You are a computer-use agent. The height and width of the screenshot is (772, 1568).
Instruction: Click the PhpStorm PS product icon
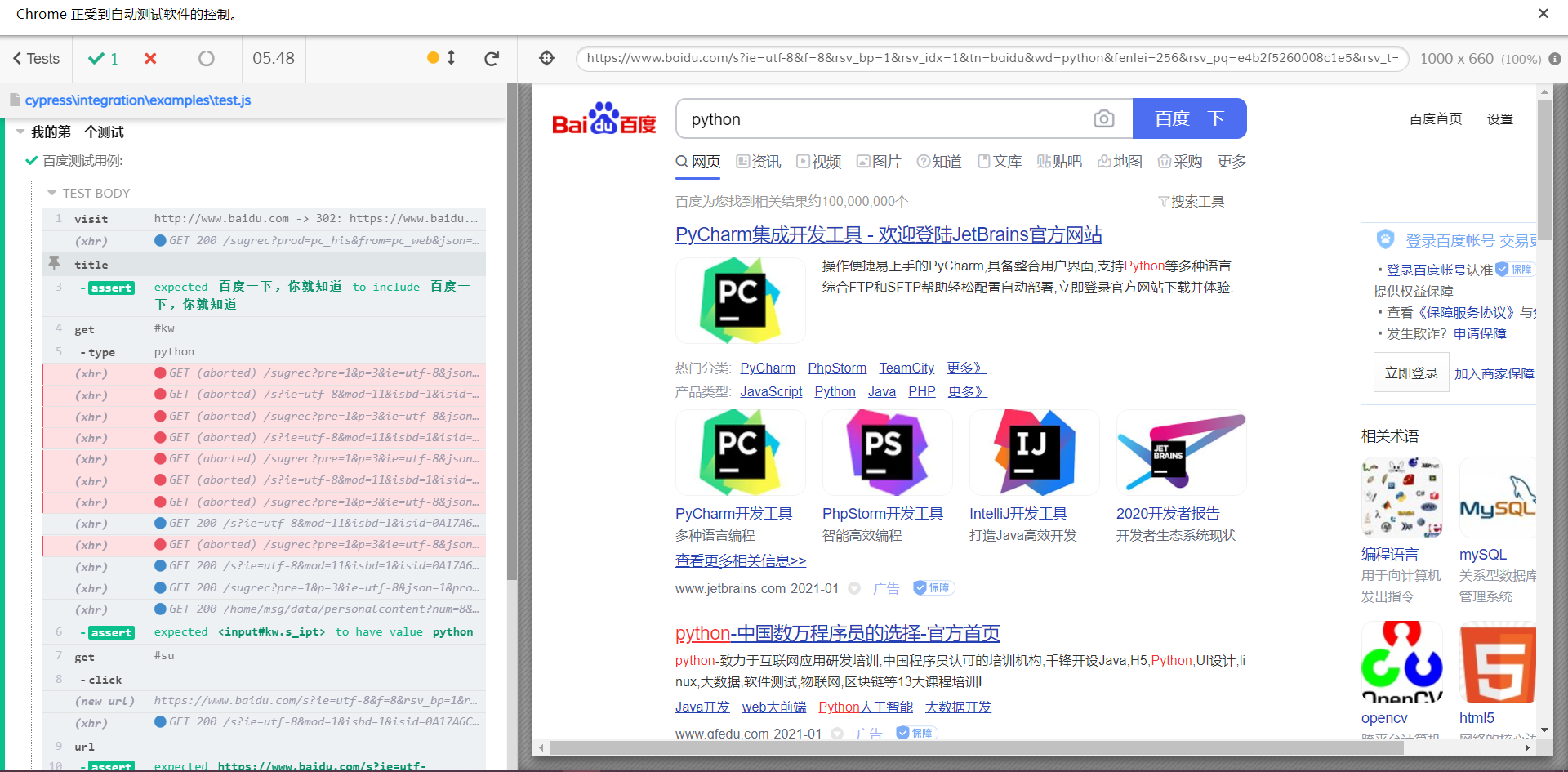point(887,453)
